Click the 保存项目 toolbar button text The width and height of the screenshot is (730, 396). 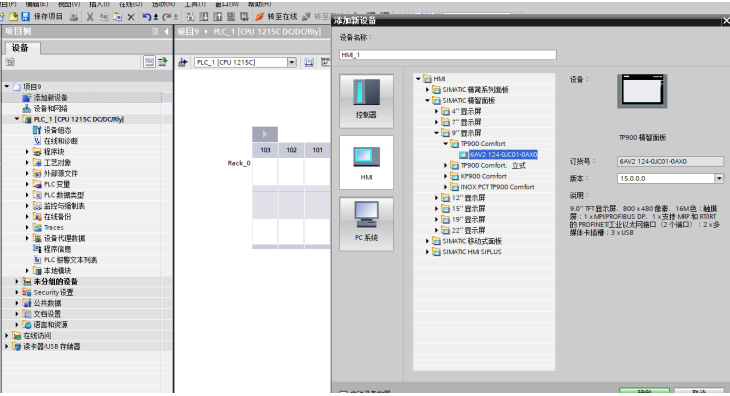point(48,17)
